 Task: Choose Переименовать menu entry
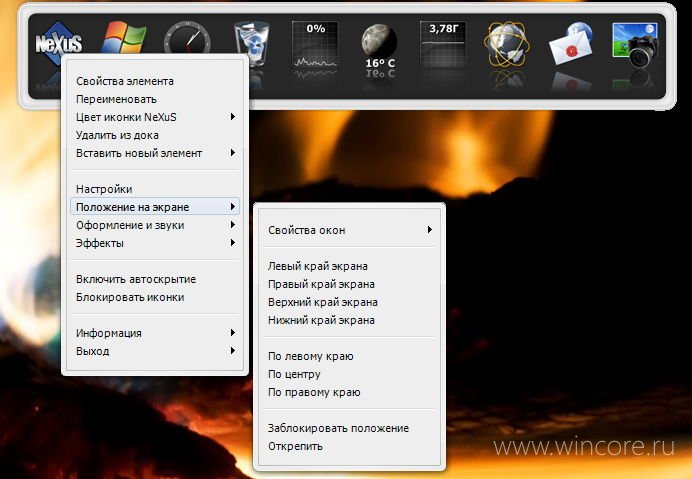(x=155, y=99)
